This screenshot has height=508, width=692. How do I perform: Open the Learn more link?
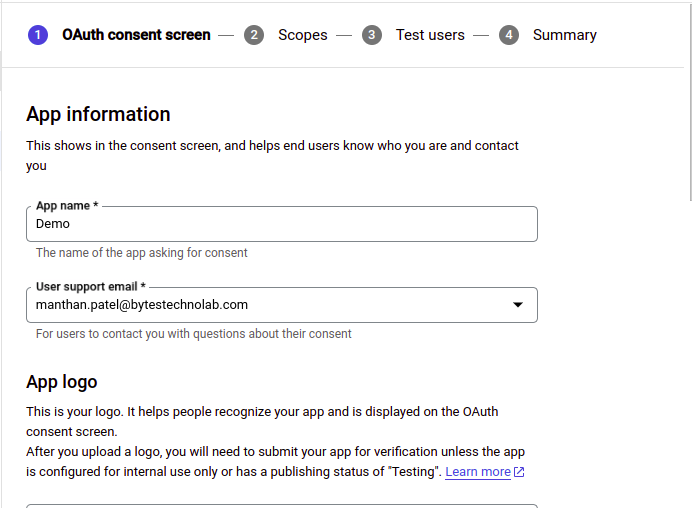(x=478, y=472)
